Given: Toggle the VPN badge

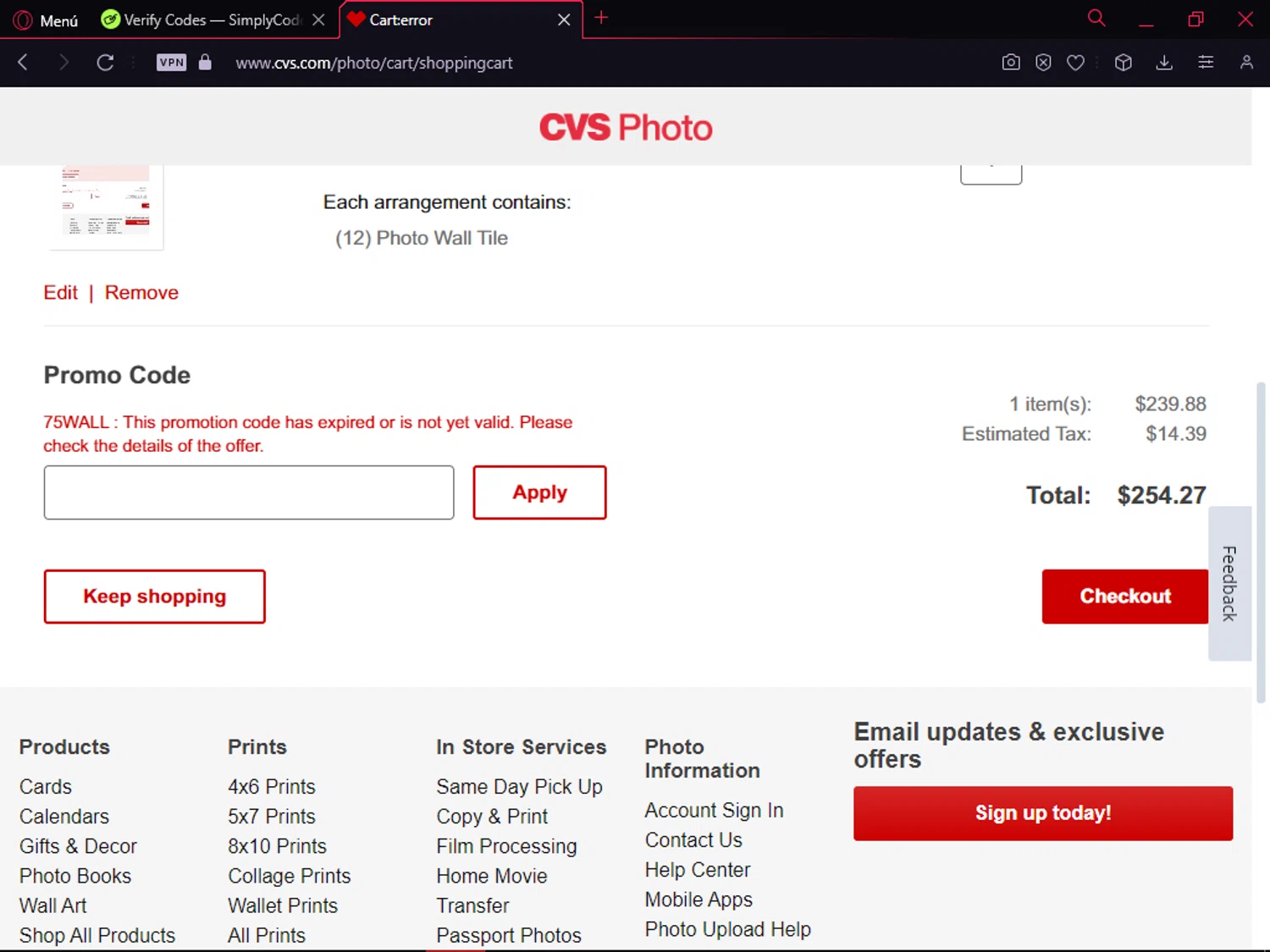Looking at the screenshot, I should point(171,62).
